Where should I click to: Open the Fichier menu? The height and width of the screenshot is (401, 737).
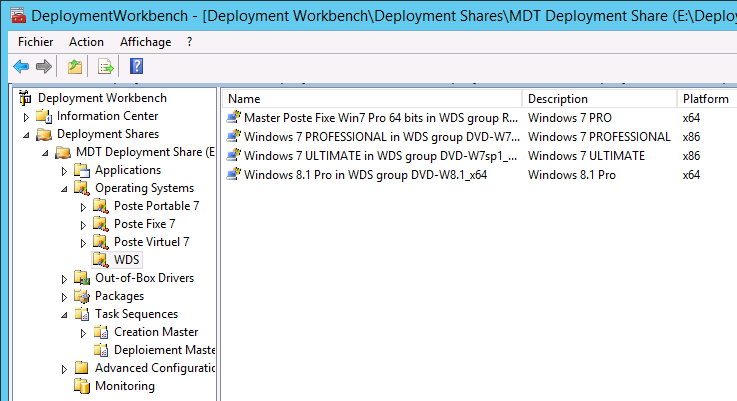35,42
